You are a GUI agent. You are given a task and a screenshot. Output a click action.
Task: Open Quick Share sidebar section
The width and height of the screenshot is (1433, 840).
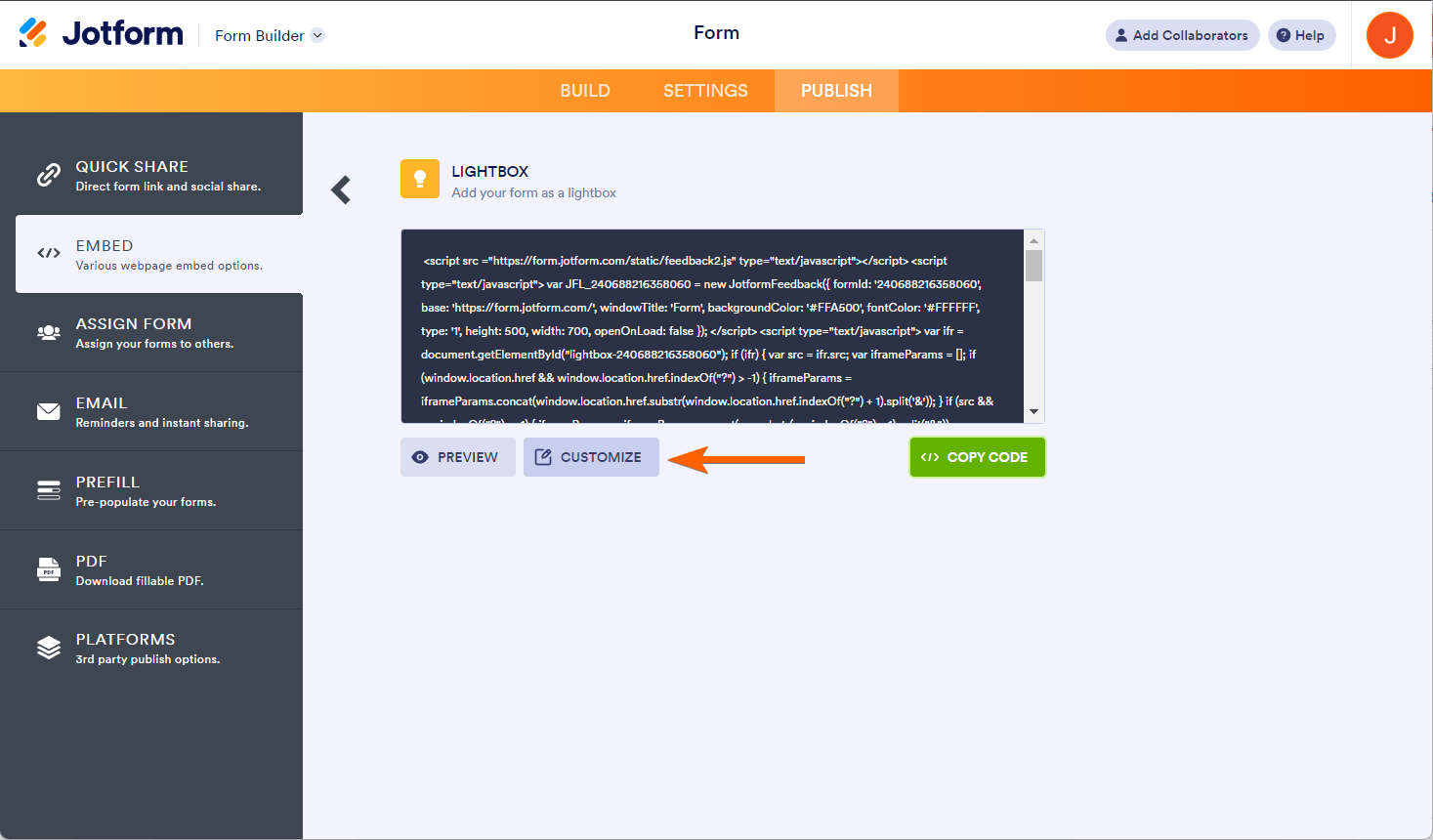coord(151,175)
